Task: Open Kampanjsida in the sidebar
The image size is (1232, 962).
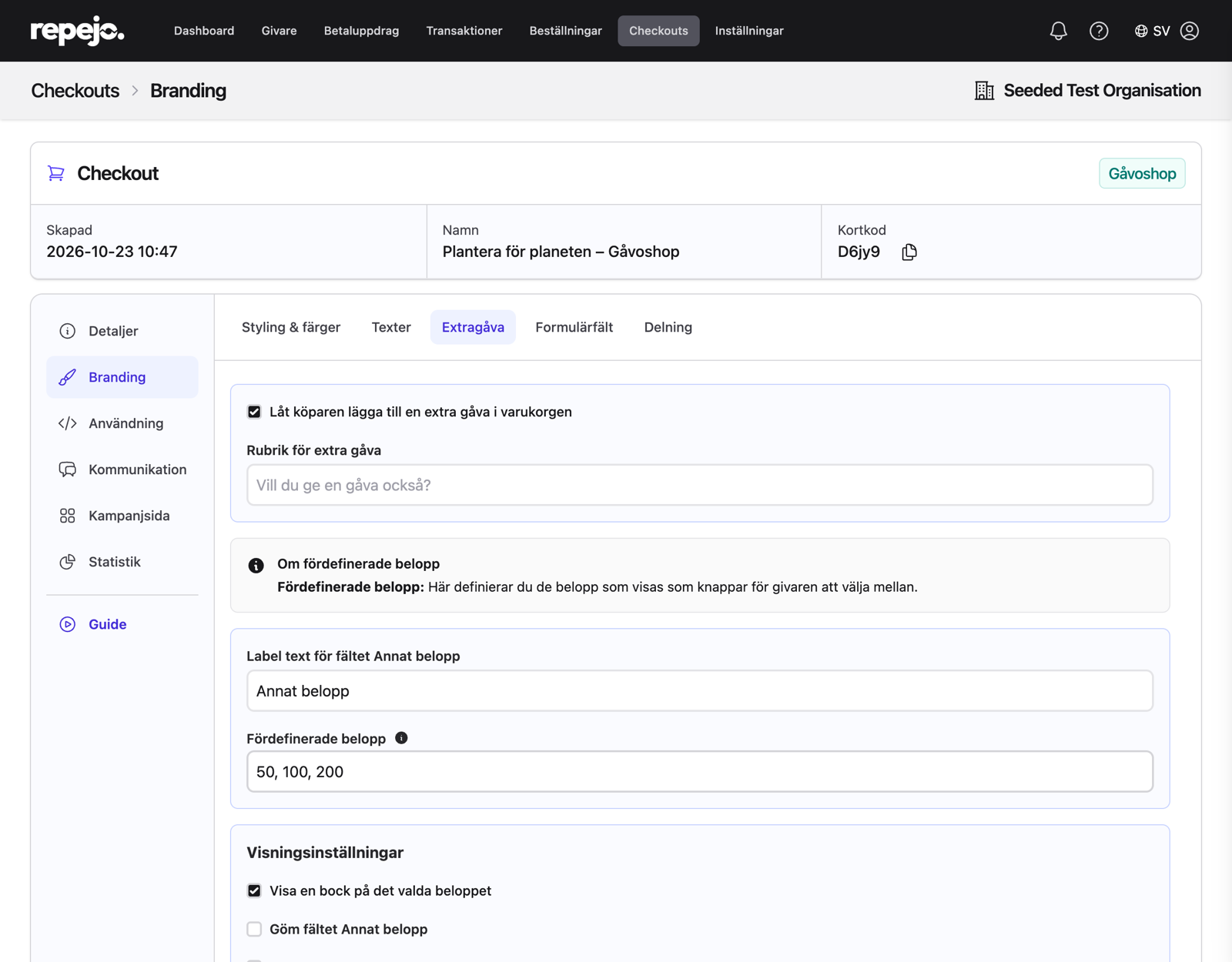Action: (x=122, y=516)
